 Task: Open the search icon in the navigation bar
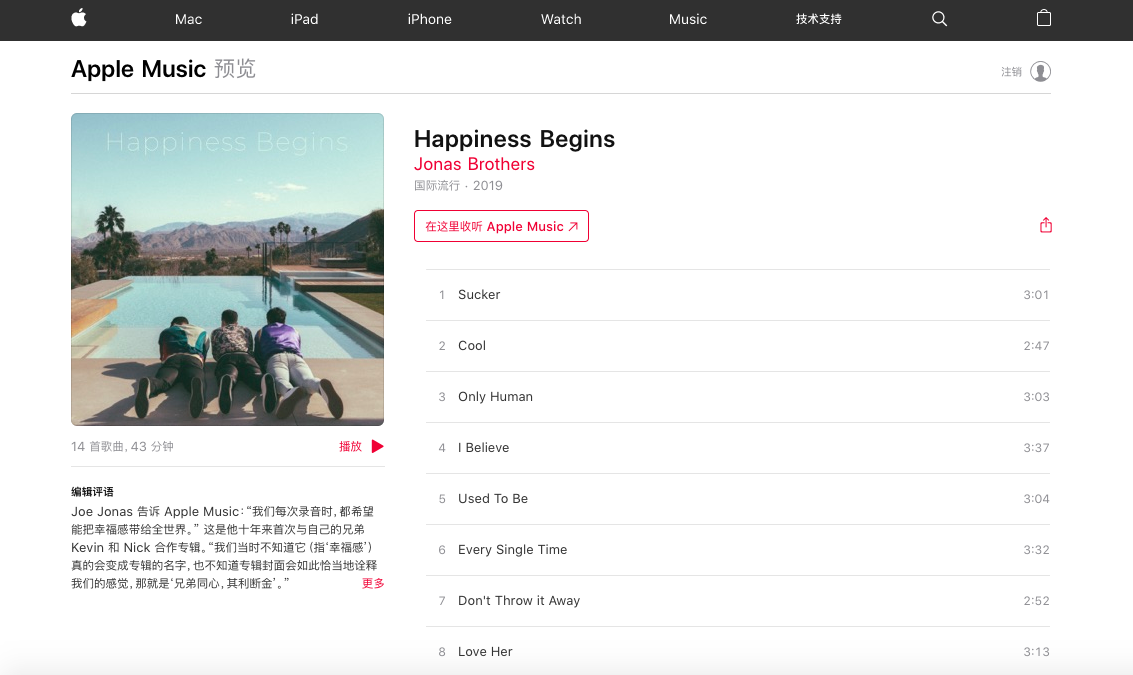coord(938,18)
